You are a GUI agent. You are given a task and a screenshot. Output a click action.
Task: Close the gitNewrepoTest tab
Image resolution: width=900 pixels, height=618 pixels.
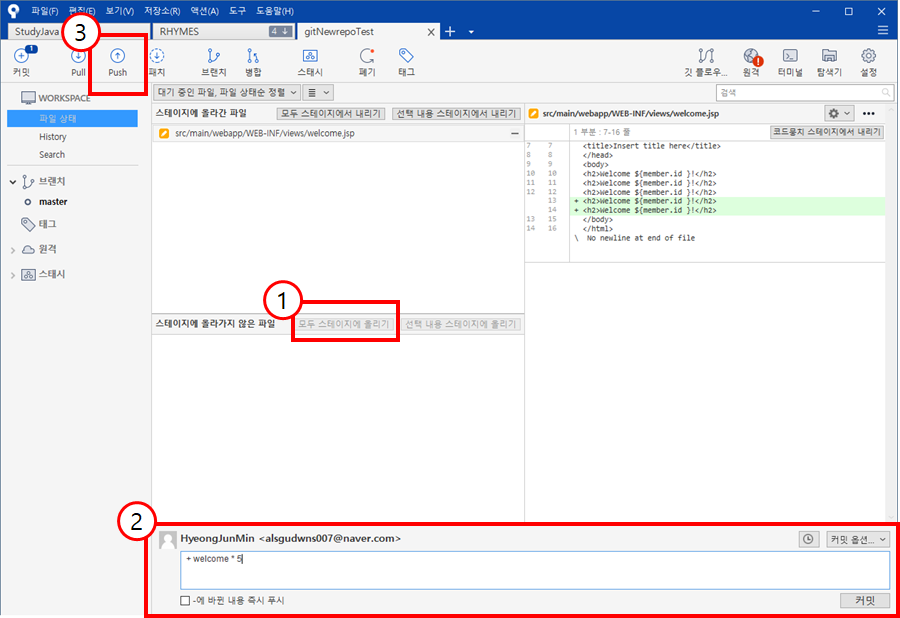coord(430,32)
